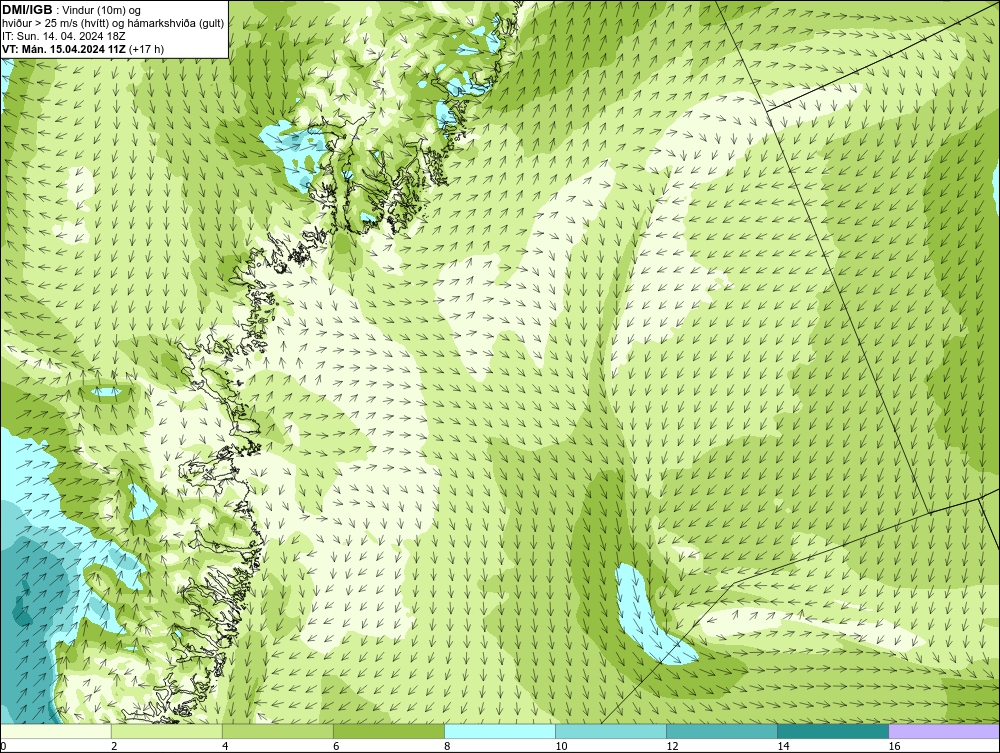
Task: Click the 14–16 m/s dark teal legend swatch
Action: 833,731
